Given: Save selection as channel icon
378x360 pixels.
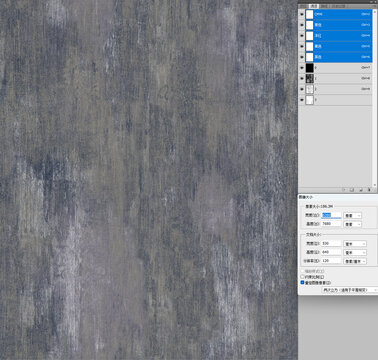Looking at the screenshot, I should (x=352, y=190).
